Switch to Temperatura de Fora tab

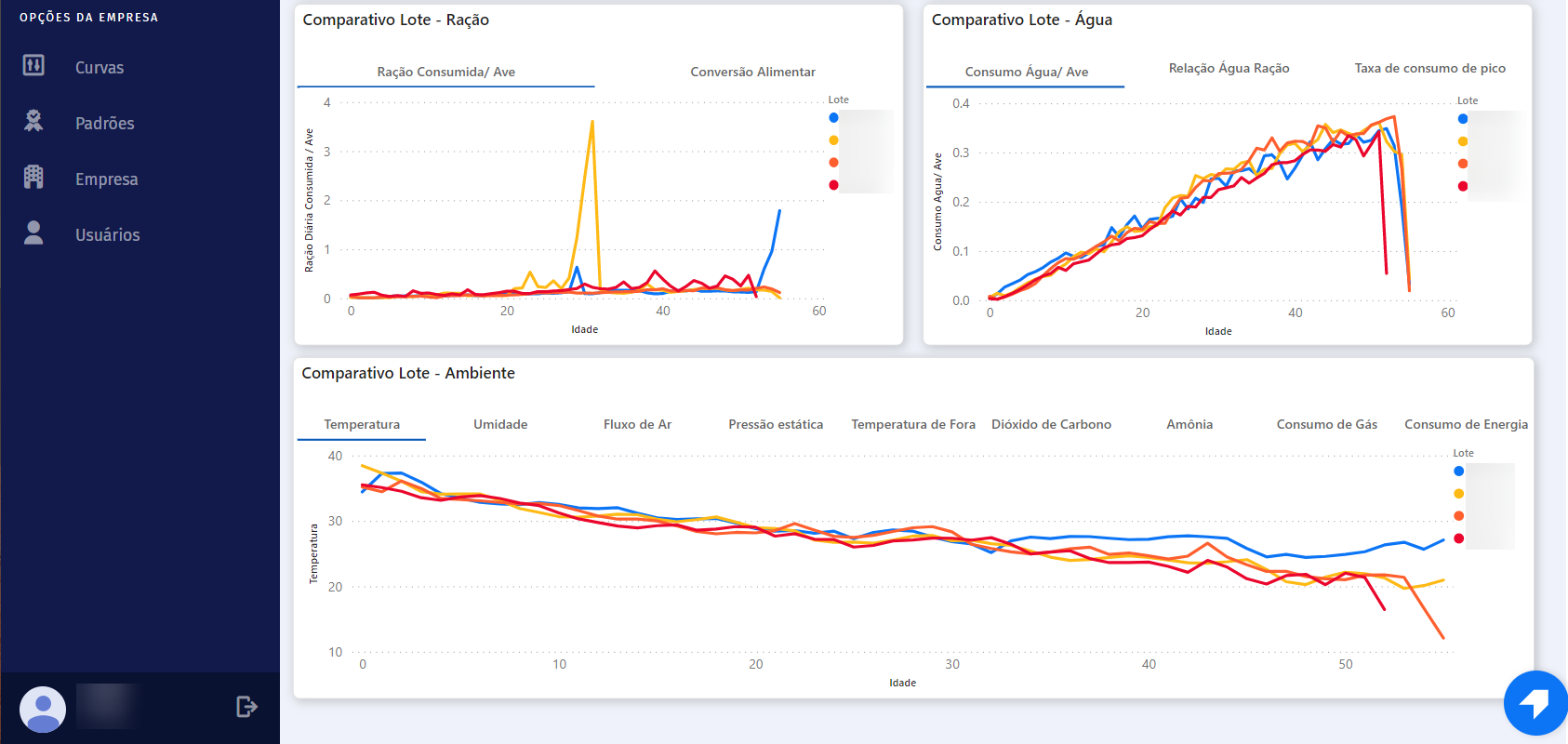[x=913, y=424]
